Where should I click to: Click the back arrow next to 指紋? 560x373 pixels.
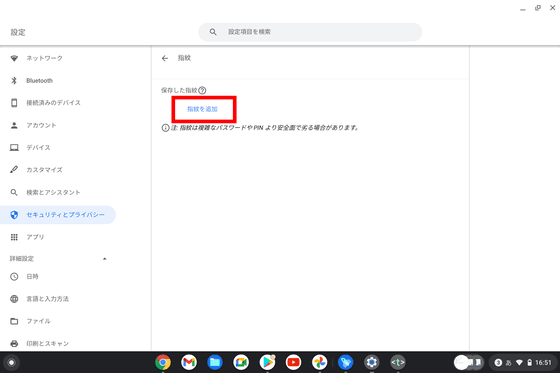tap(165, 58)
